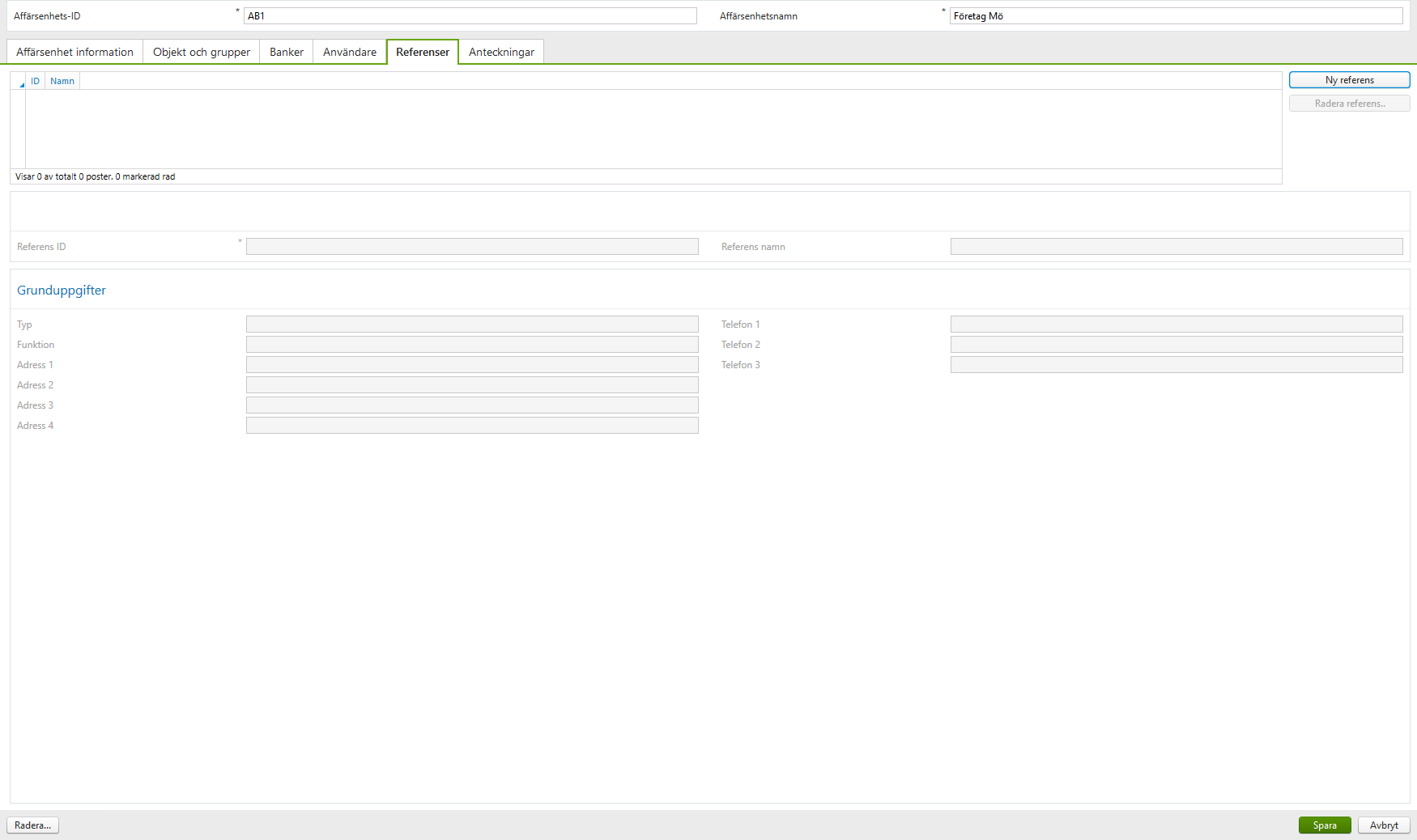This screenshot has height=840, width=1417.
Task: Click the Referens ID field
Action: coord(471,246)
